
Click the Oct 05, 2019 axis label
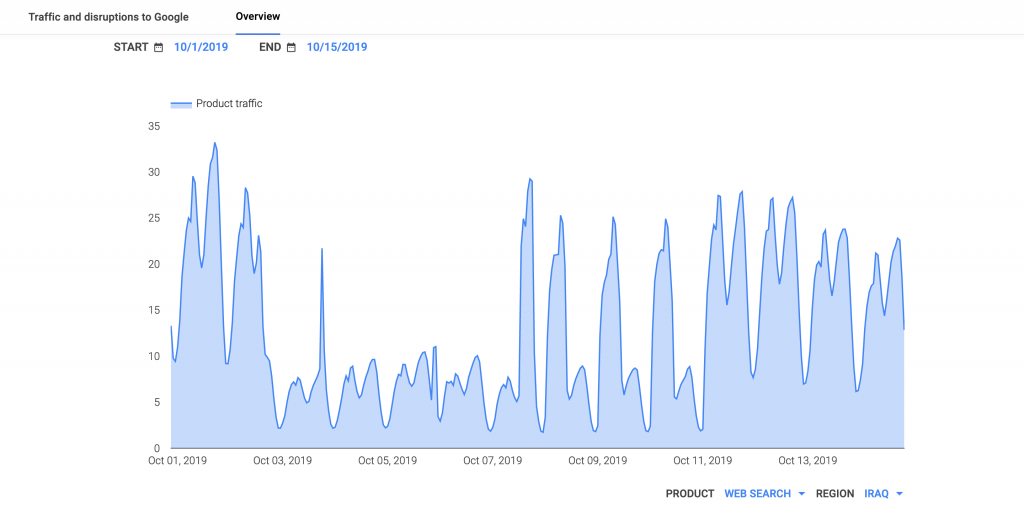(x=387, y=461)
